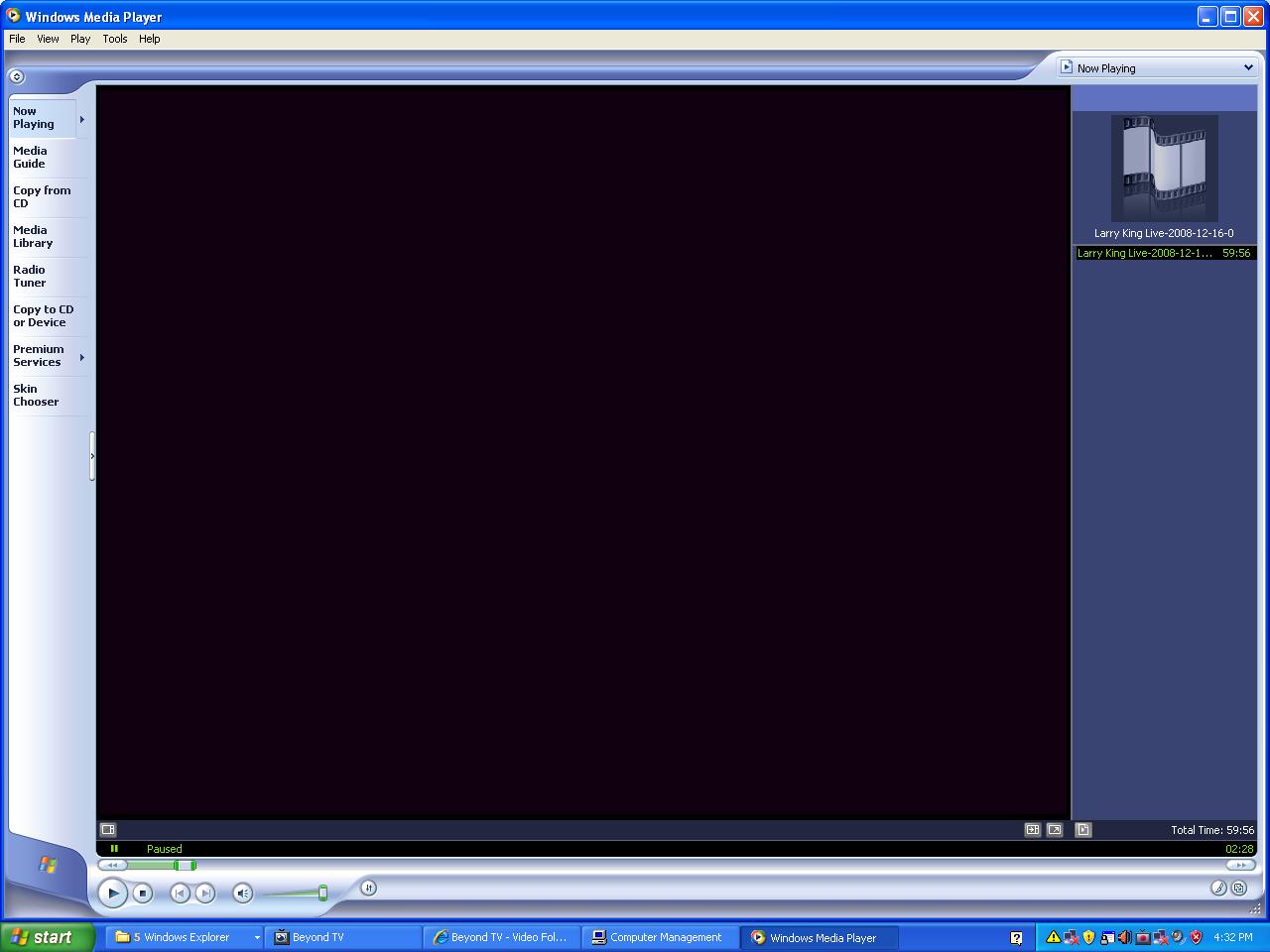Click the webcam tray icon near clock
This screenshot has height=952, width=1270.
pos(1178,937)
